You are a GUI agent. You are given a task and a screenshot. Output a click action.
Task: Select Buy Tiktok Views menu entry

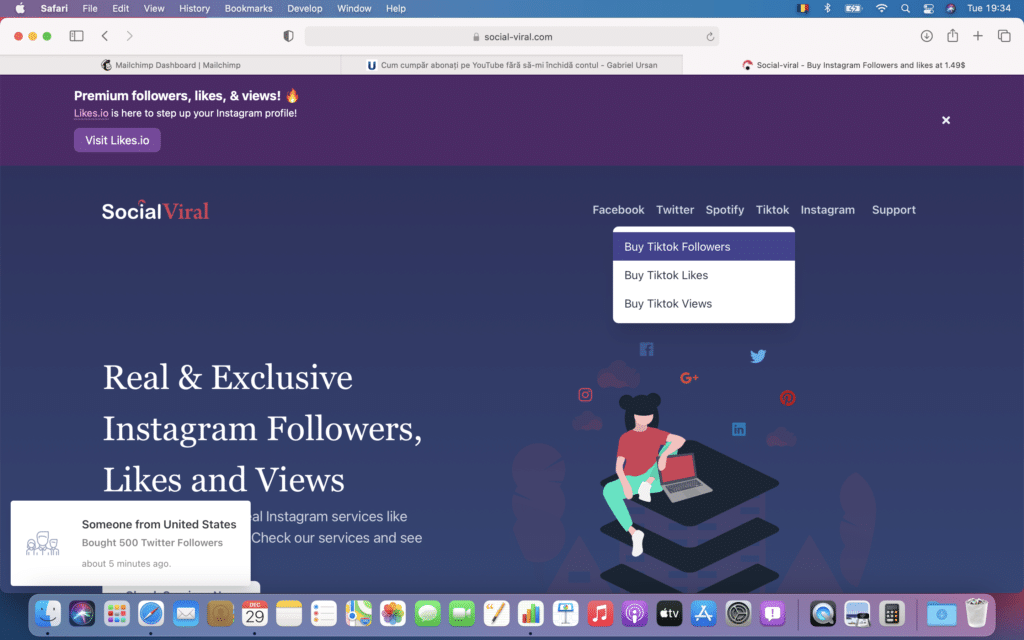point(703,304)
